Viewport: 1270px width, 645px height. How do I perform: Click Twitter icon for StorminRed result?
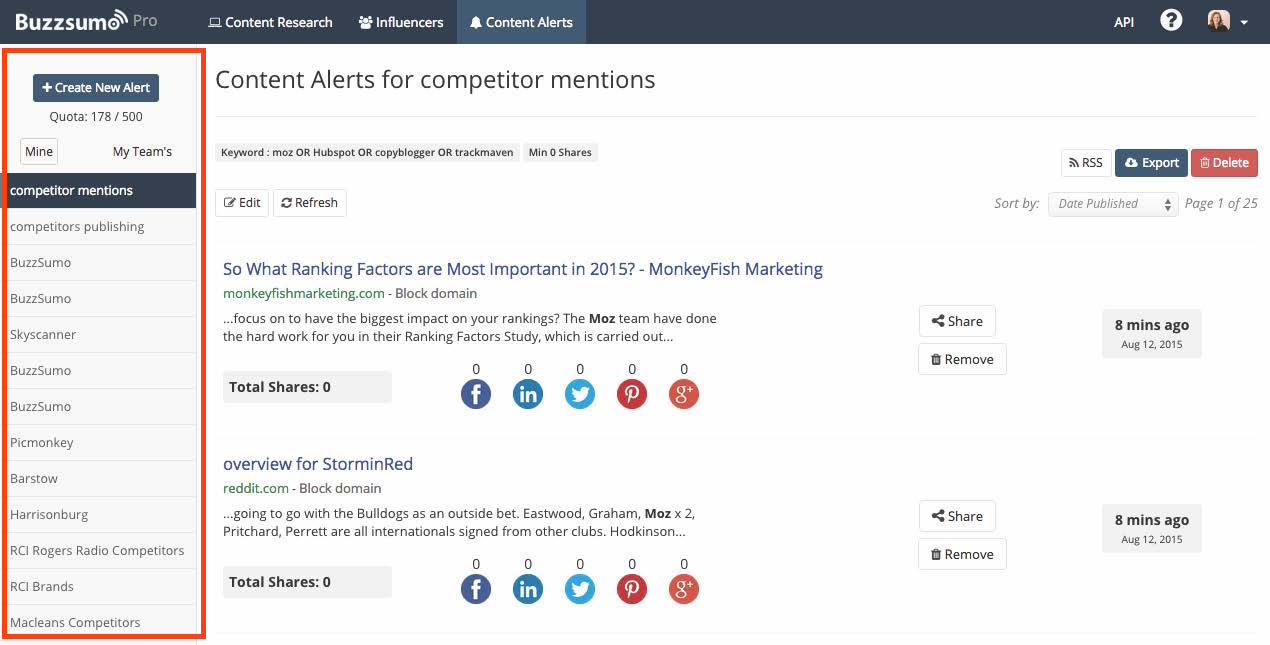pos(580,589)
